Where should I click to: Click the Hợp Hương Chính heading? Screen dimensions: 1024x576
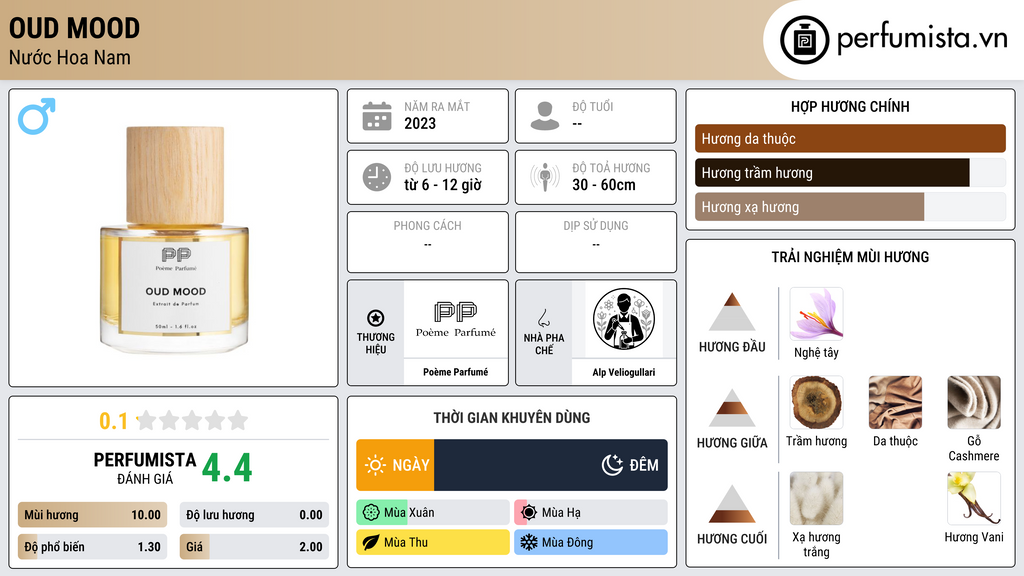tap(850, 106)
